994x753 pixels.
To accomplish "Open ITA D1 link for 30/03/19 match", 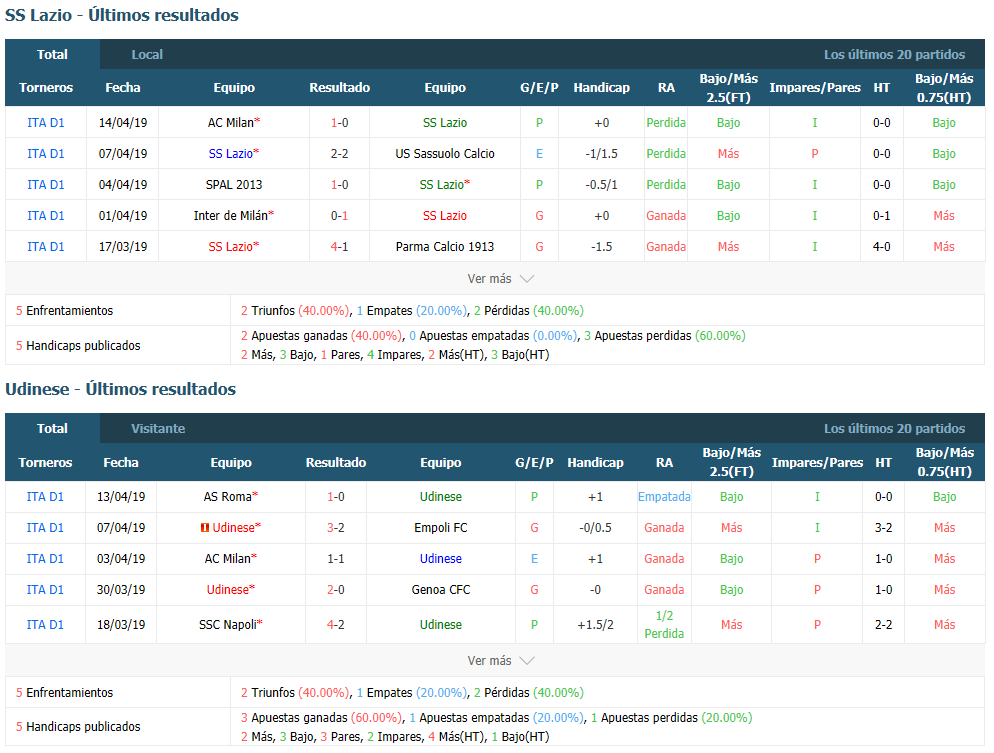I will click(45, 590).
